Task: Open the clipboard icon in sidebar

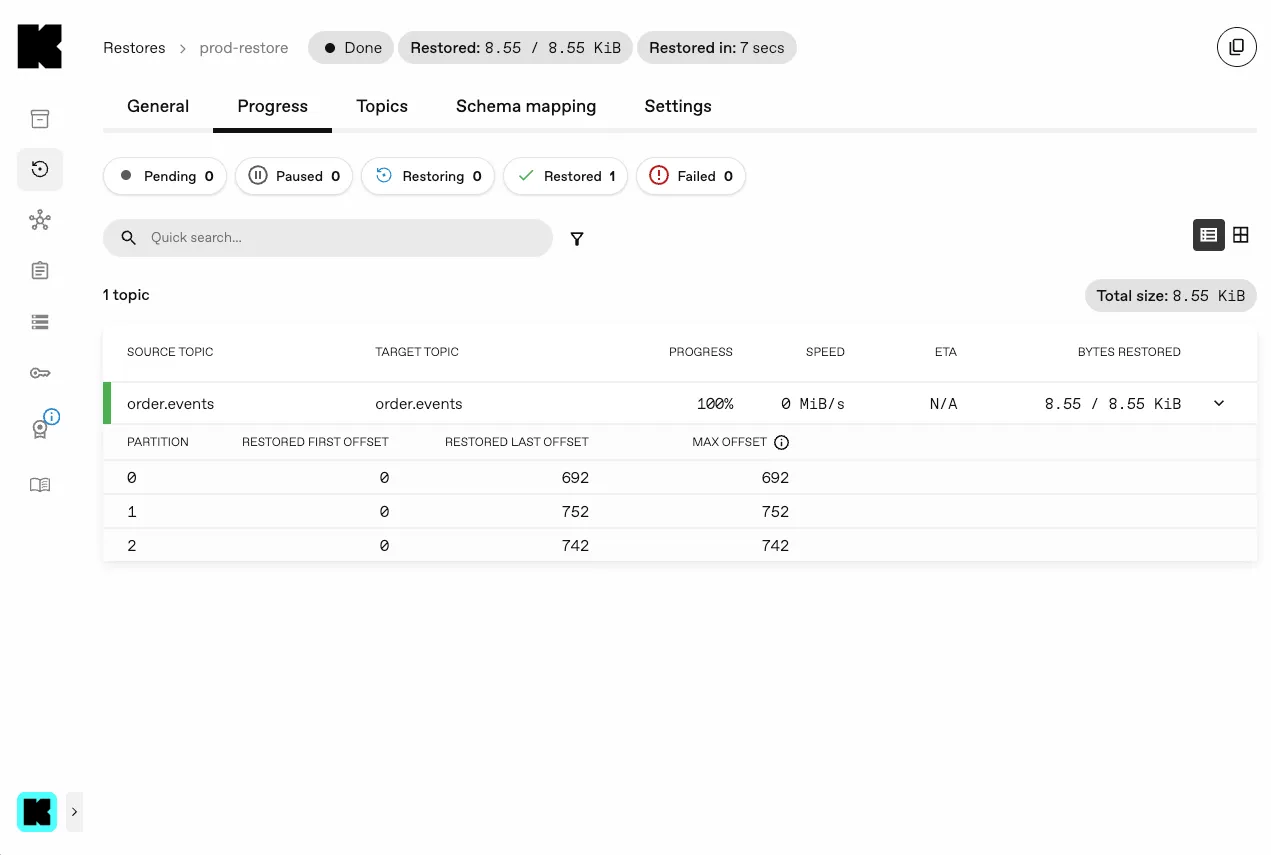Action: [x=40, y=271]
